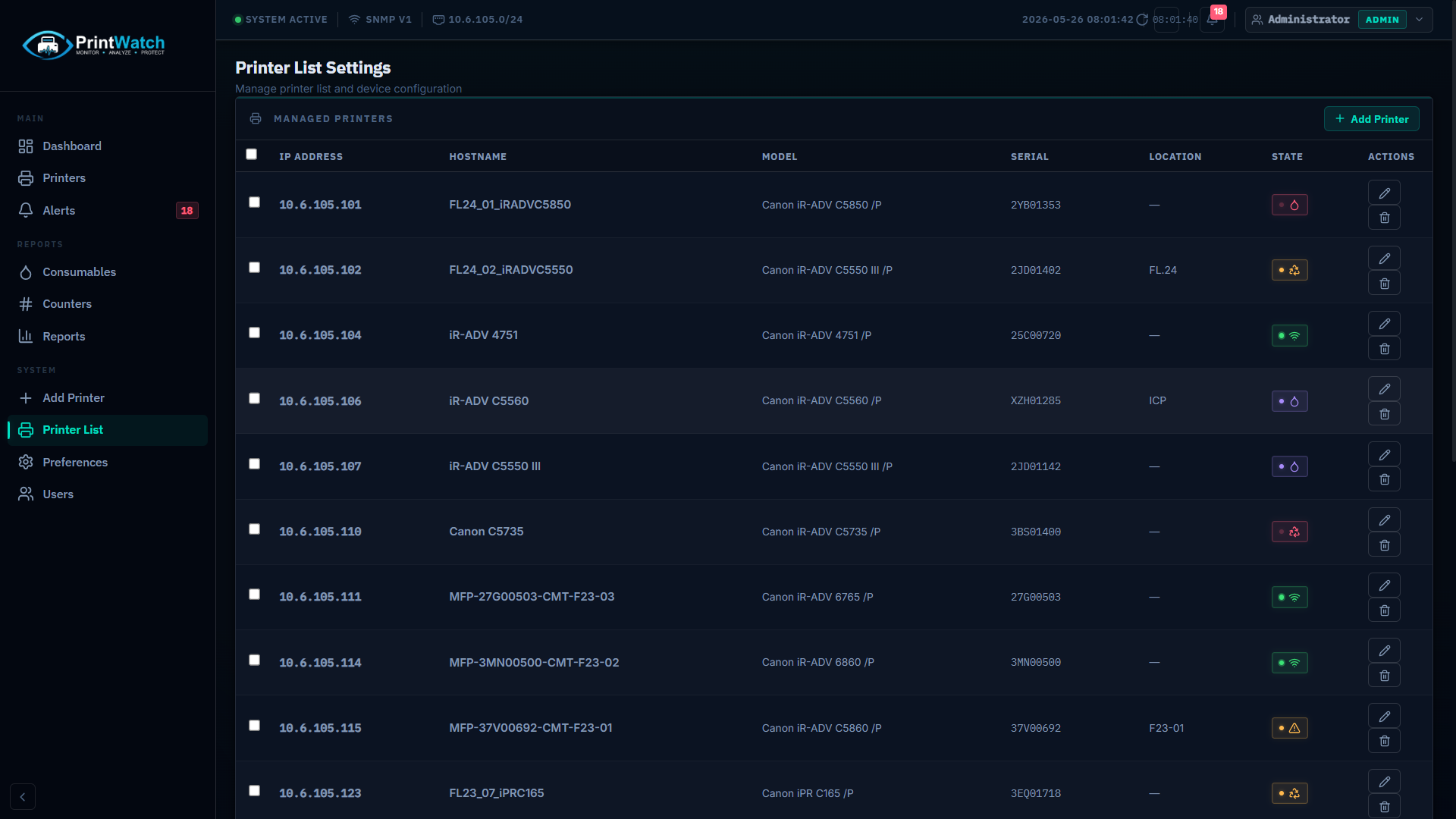Check the box for 10.6.105.101
Screen dimensions: 1456x819
point(255,202)
